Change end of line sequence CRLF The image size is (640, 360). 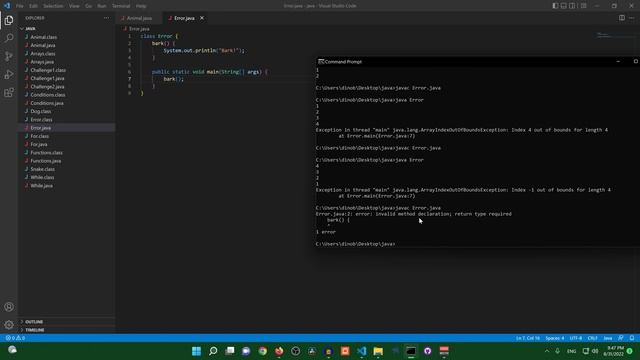pyautogui.click(x=592, y=338)
